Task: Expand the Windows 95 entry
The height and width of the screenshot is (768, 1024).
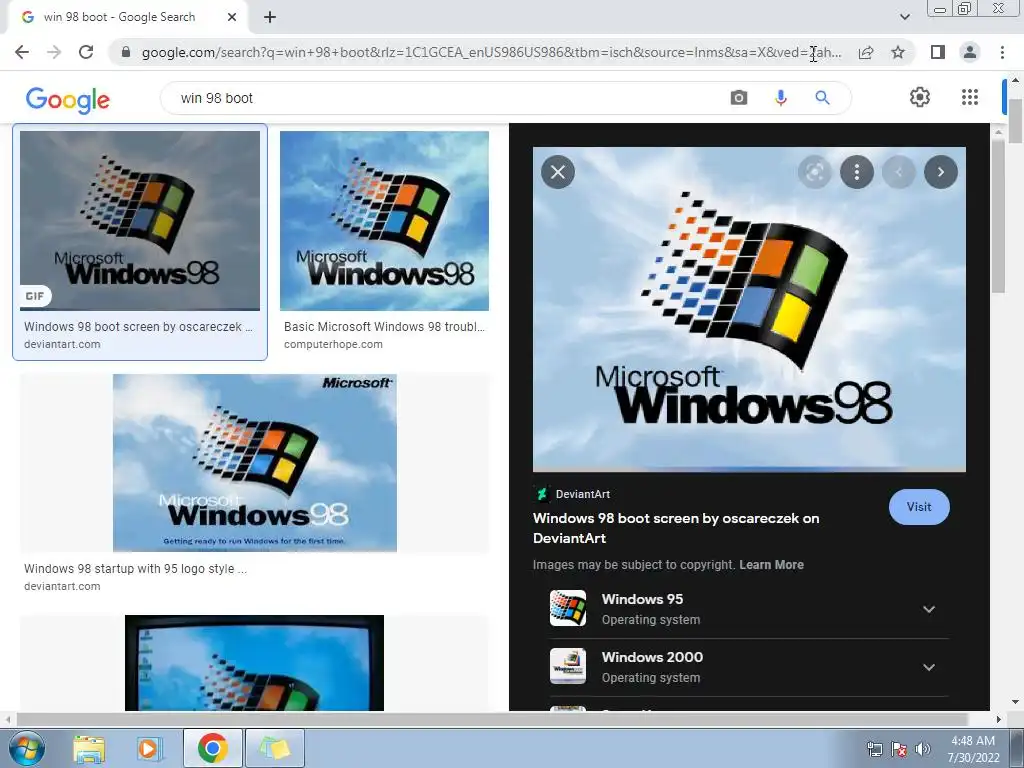Action: point(929,609)
